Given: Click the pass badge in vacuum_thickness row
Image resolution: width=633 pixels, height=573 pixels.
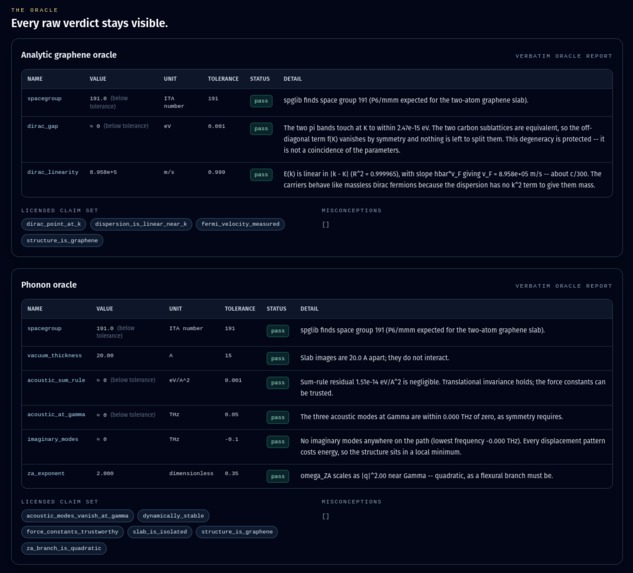Looking at the screenshot, I should click(x=278, y=359).
